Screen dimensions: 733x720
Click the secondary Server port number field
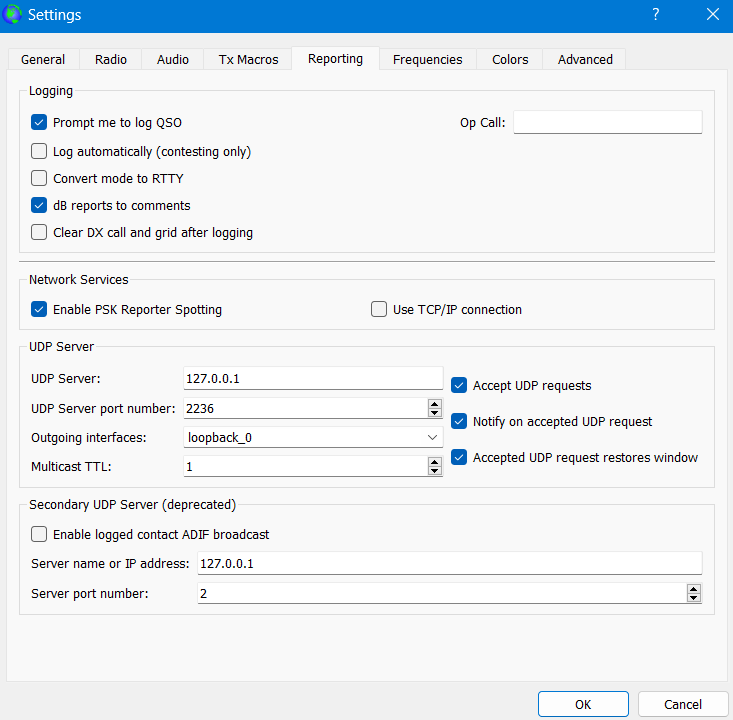(x=442, y=593)
